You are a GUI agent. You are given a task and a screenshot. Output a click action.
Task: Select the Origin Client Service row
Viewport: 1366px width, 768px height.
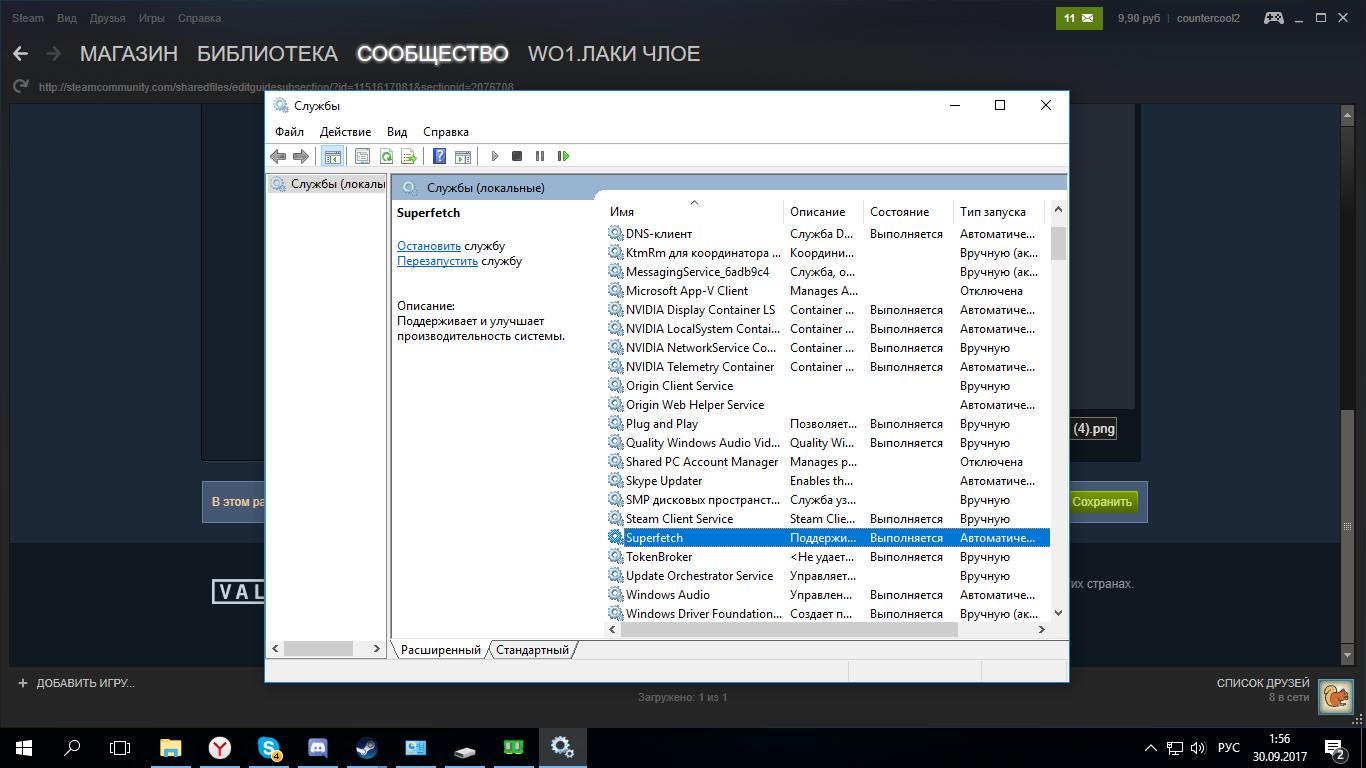827,386
